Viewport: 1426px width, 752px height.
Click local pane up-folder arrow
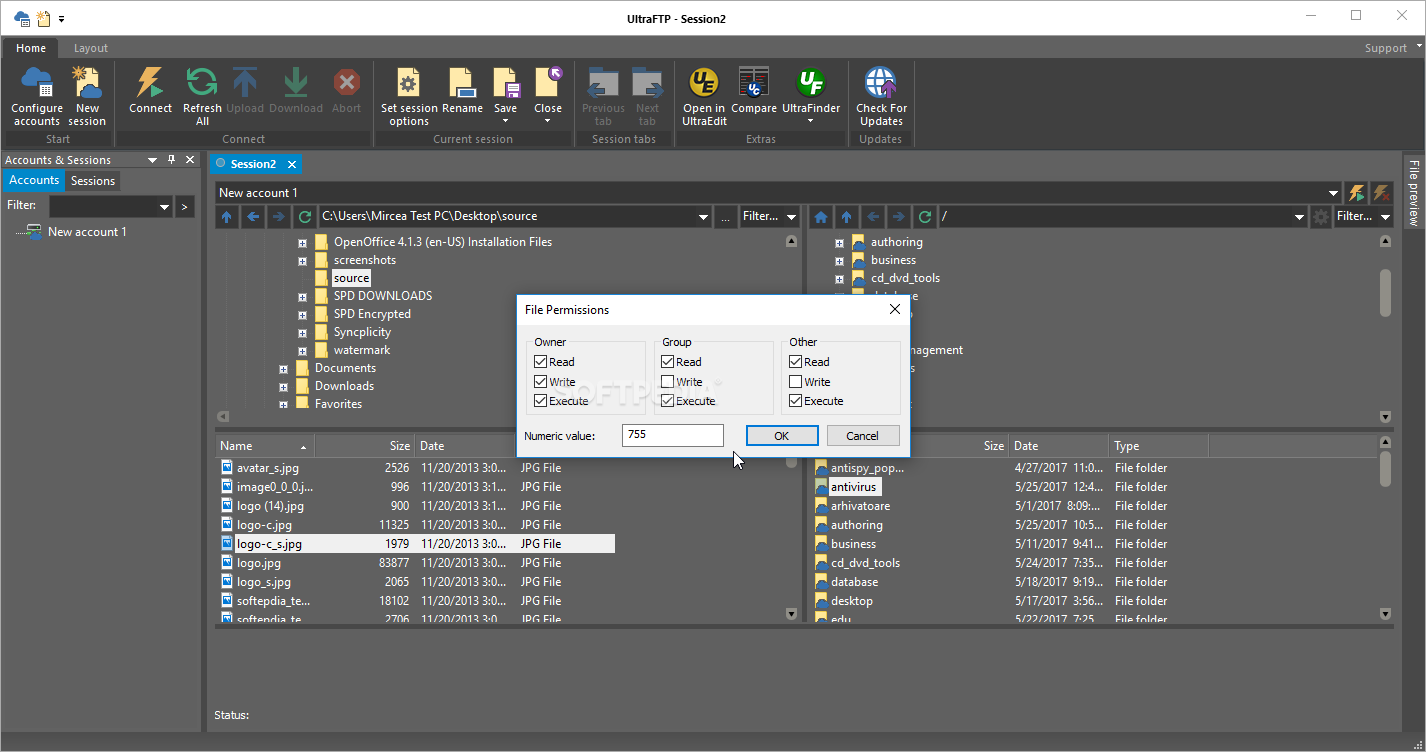[227, 216]
